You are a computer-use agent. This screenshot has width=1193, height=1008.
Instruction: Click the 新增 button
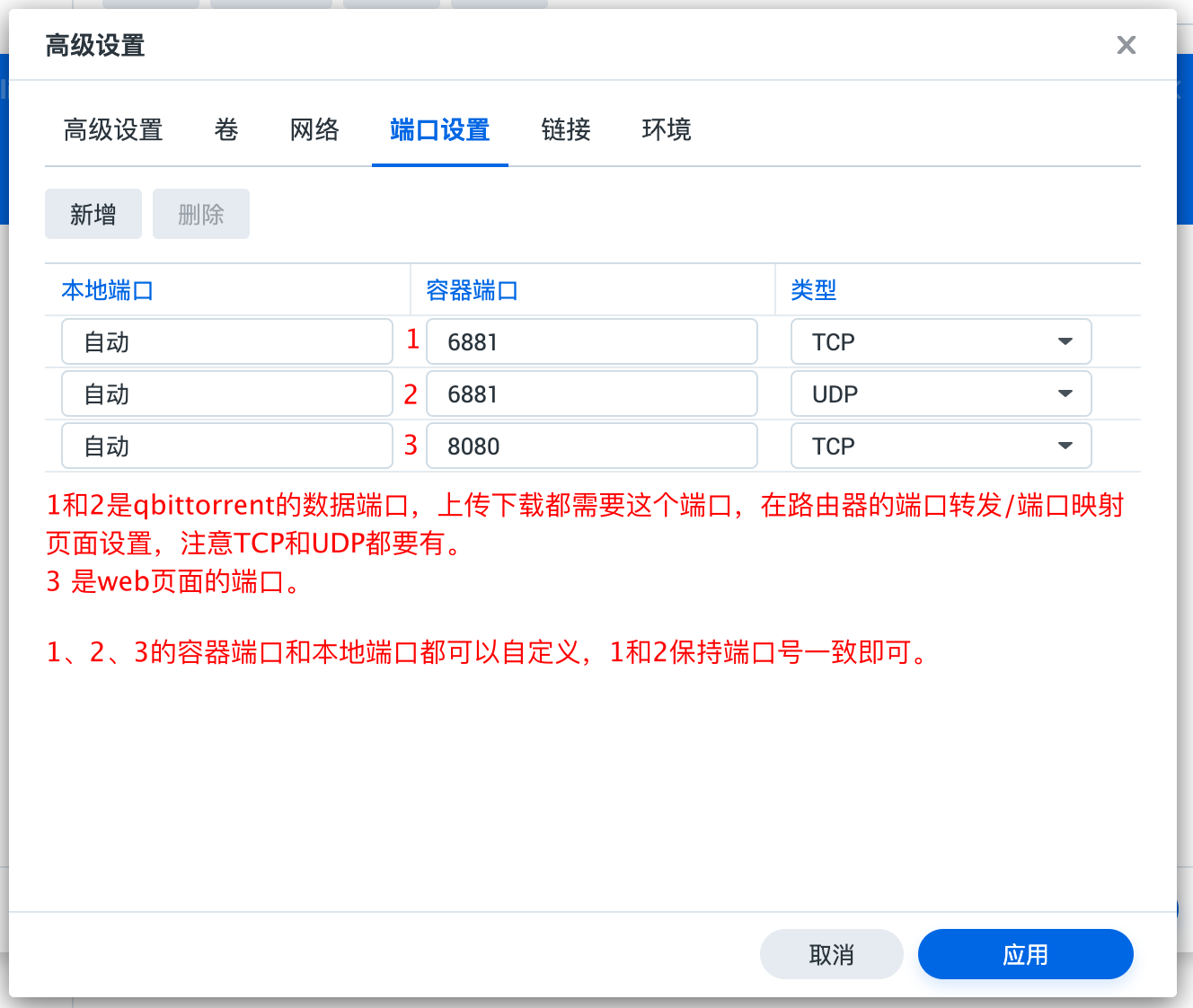click(93, 214)
